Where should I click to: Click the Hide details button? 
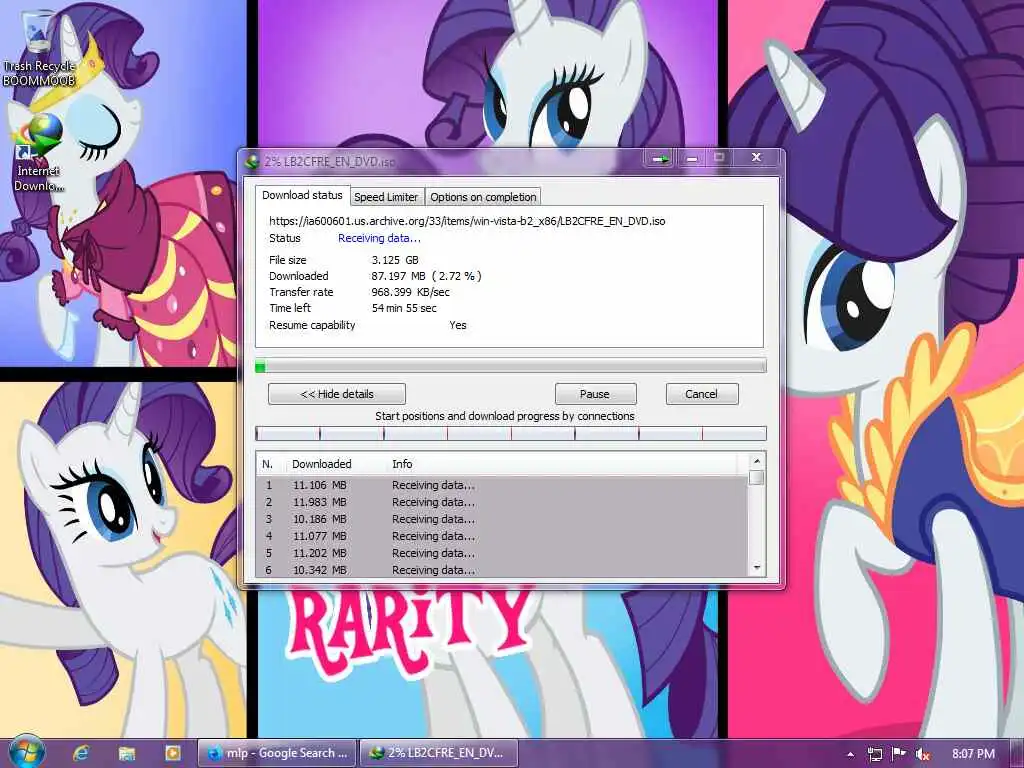tap(337, 394)
